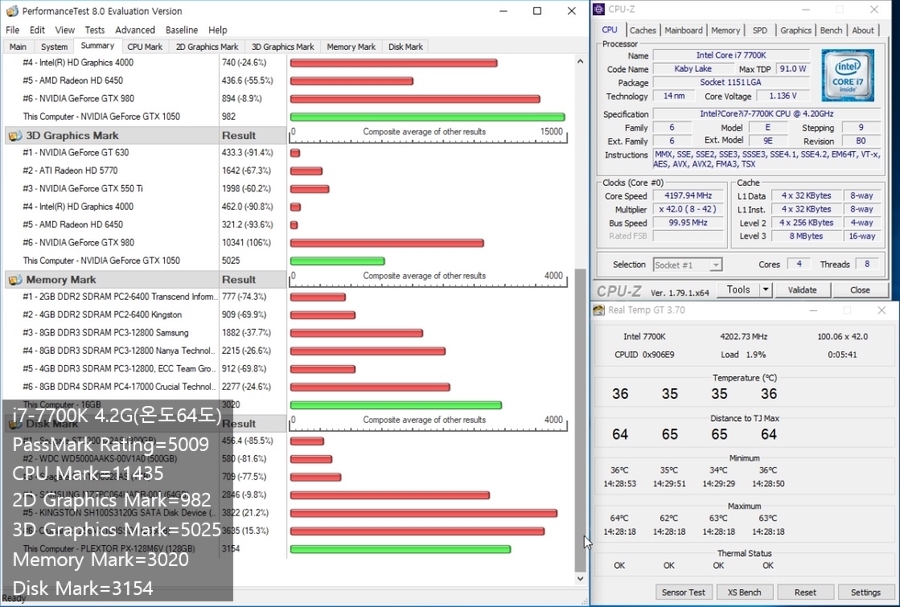Select the 2D Graphics Mark tab
Viewport: 900px width, 607px height.
click(207, 47)
